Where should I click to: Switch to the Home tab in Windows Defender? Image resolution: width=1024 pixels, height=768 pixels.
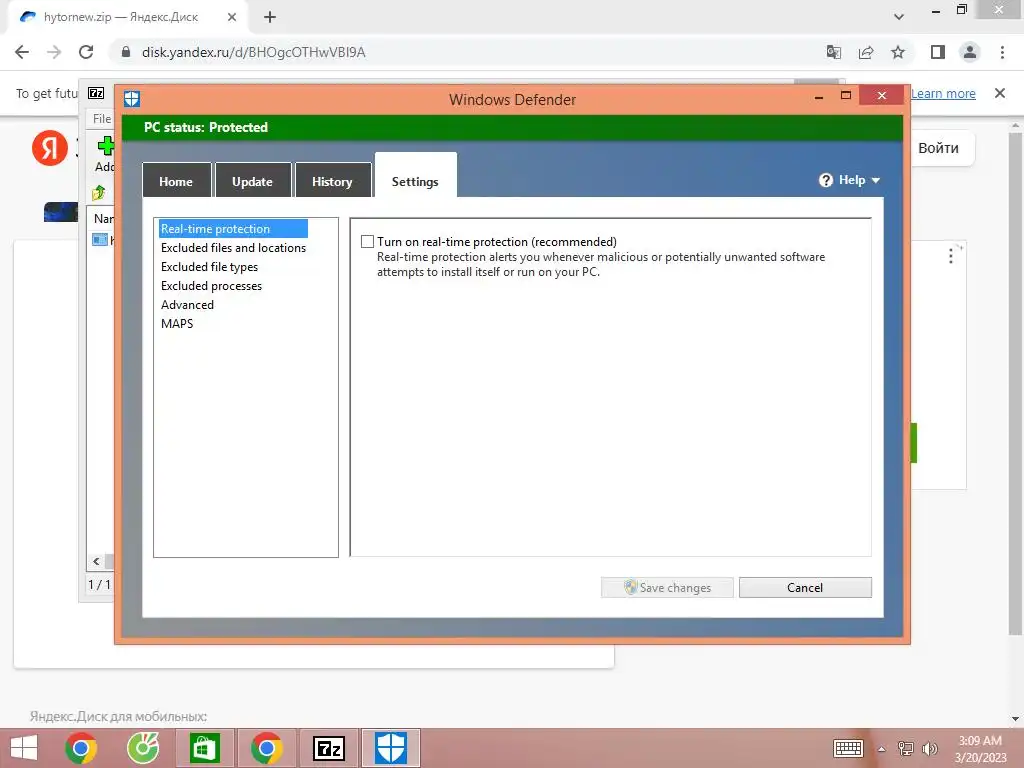pos(176,181)
